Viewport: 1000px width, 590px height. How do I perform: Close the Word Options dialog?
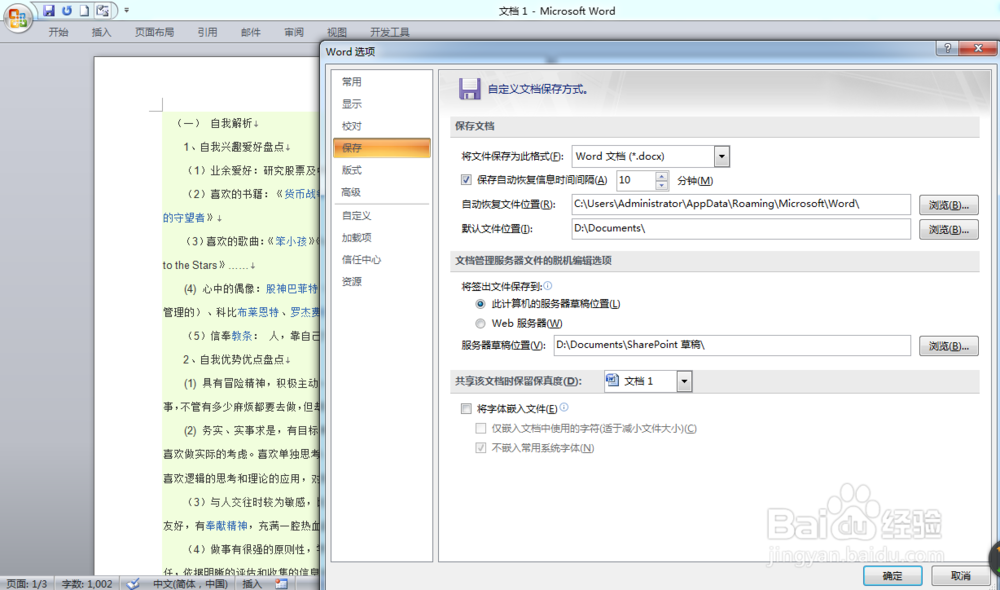(978, 48)
